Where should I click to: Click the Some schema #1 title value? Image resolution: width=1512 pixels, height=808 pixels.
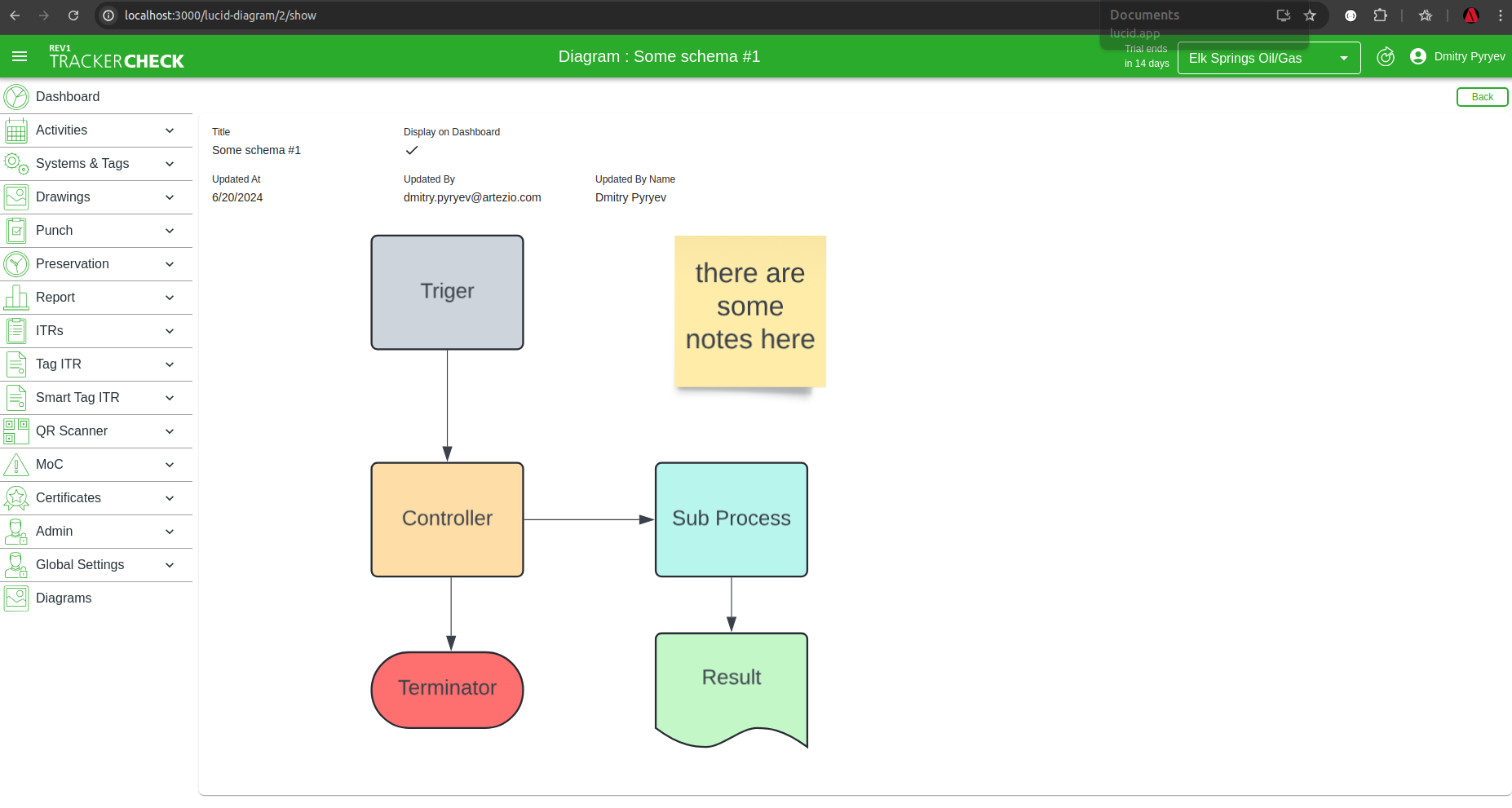256,150
